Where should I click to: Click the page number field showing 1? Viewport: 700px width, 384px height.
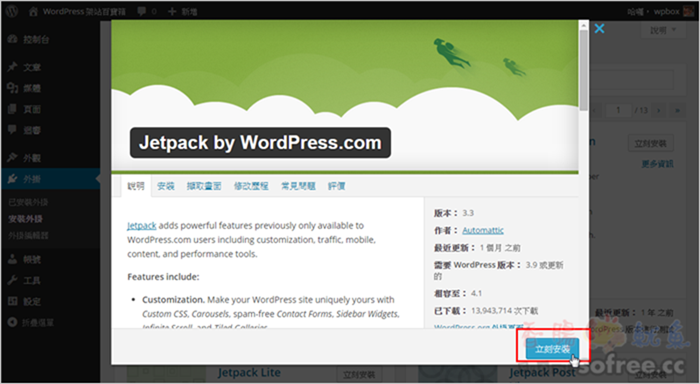[618, 110]
